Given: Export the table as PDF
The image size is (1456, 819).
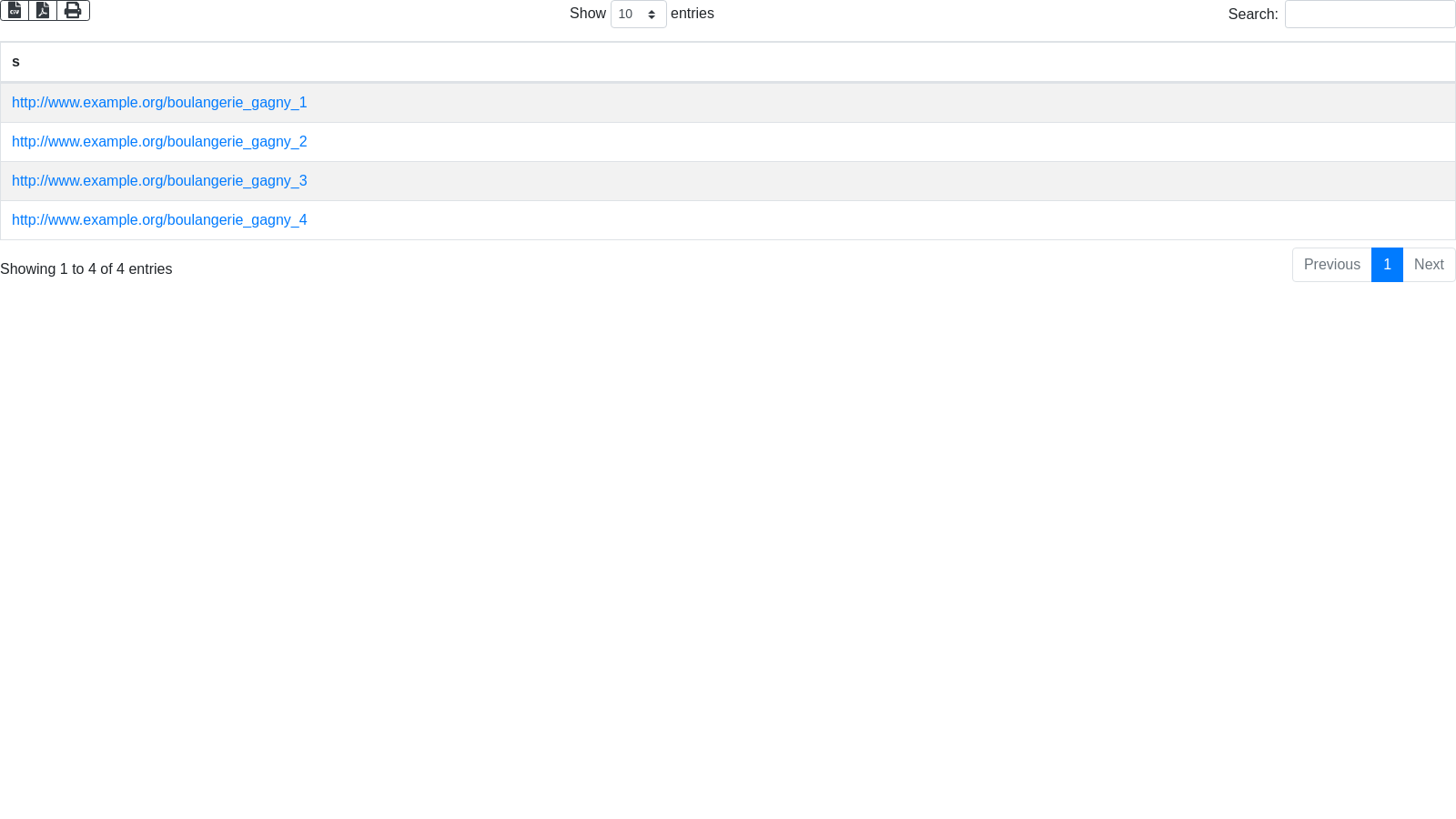Looking at the screenshot, I should point(43,10).
